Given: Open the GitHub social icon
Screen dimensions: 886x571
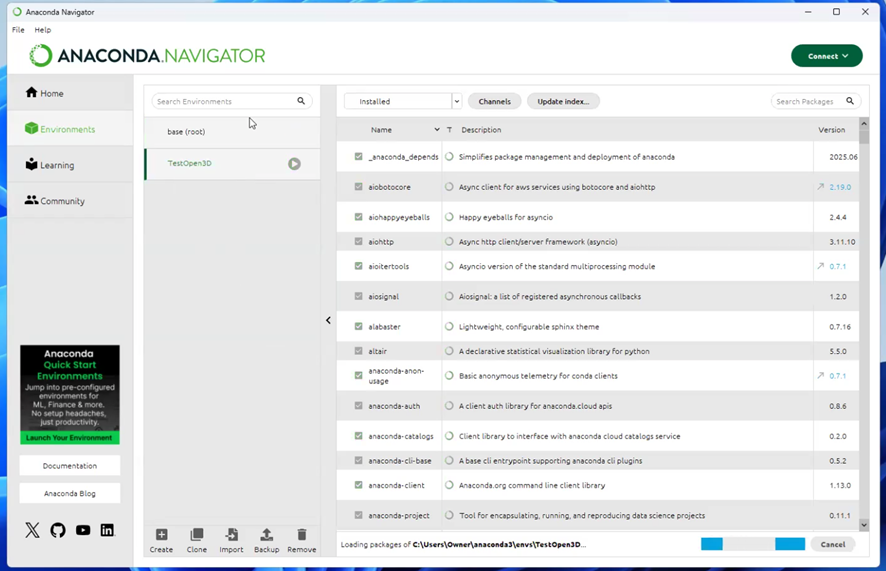Looking at the screenshot, I should pyautogui.click(x=58, y=530).
